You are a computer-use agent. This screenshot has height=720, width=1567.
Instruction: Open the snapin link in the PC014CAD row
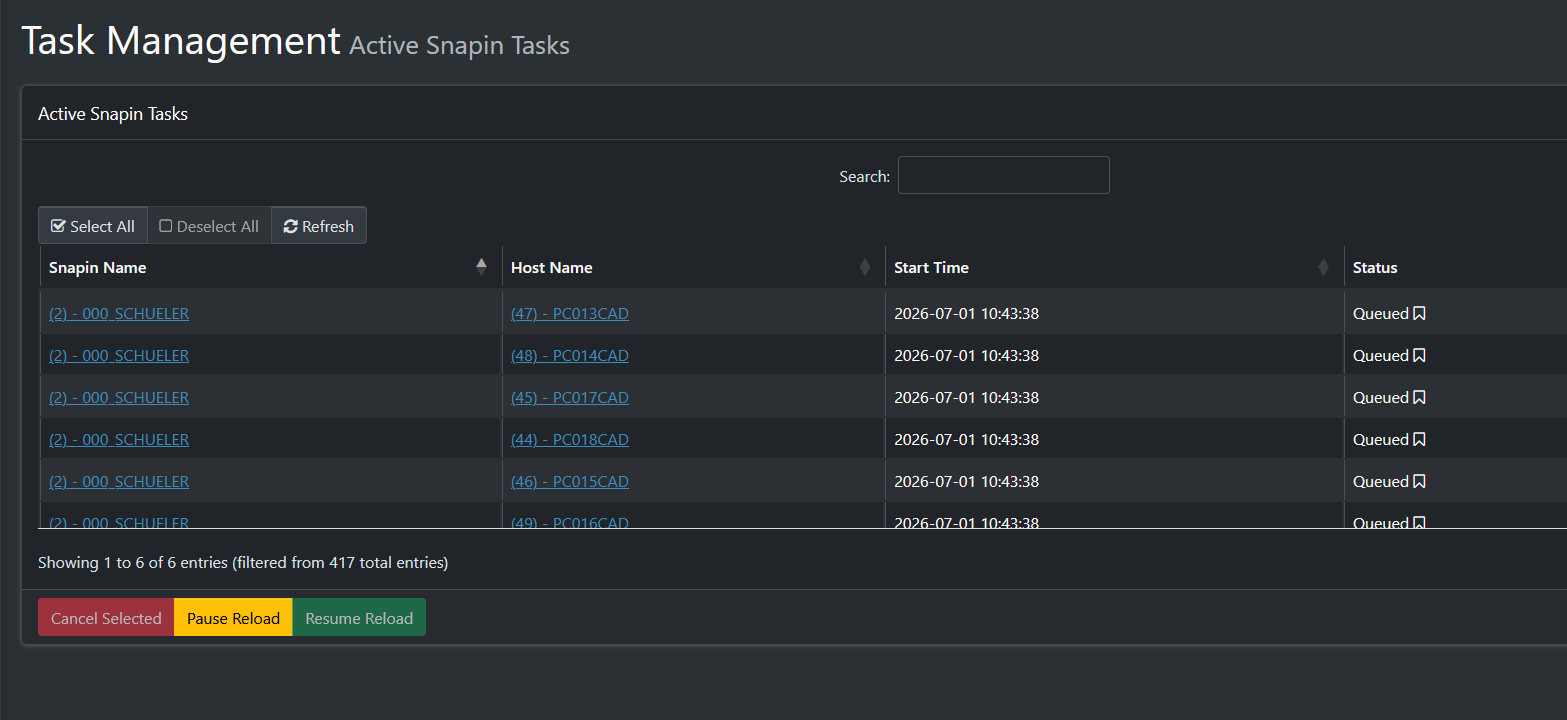click(x=119, y=356)
